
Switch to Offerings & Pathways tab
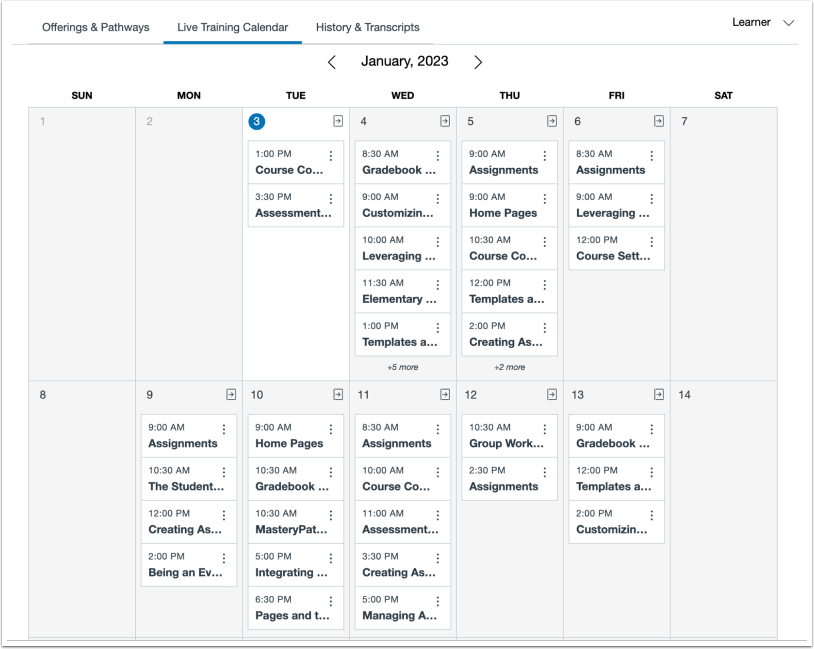[x=95, y=27]
